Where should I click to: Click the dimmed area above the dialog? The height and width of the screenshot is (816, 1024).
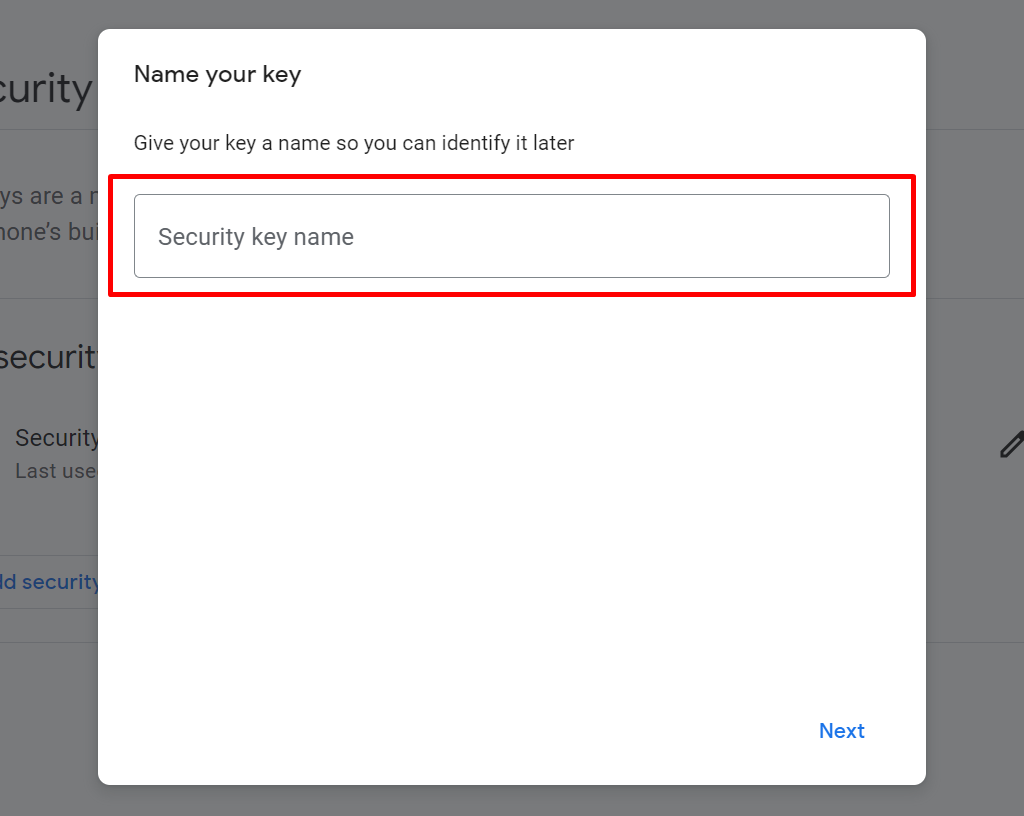tap(511, 14)
